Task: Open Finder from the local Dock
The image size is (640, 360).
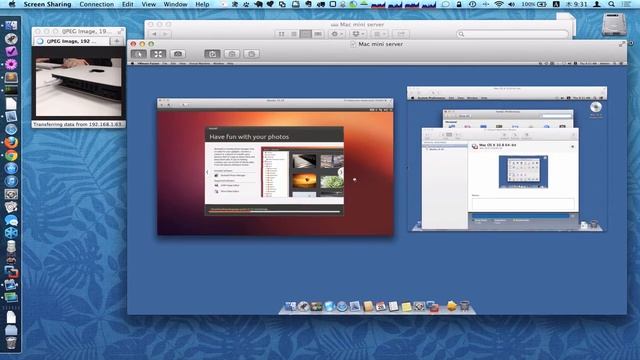Action: 11,25
